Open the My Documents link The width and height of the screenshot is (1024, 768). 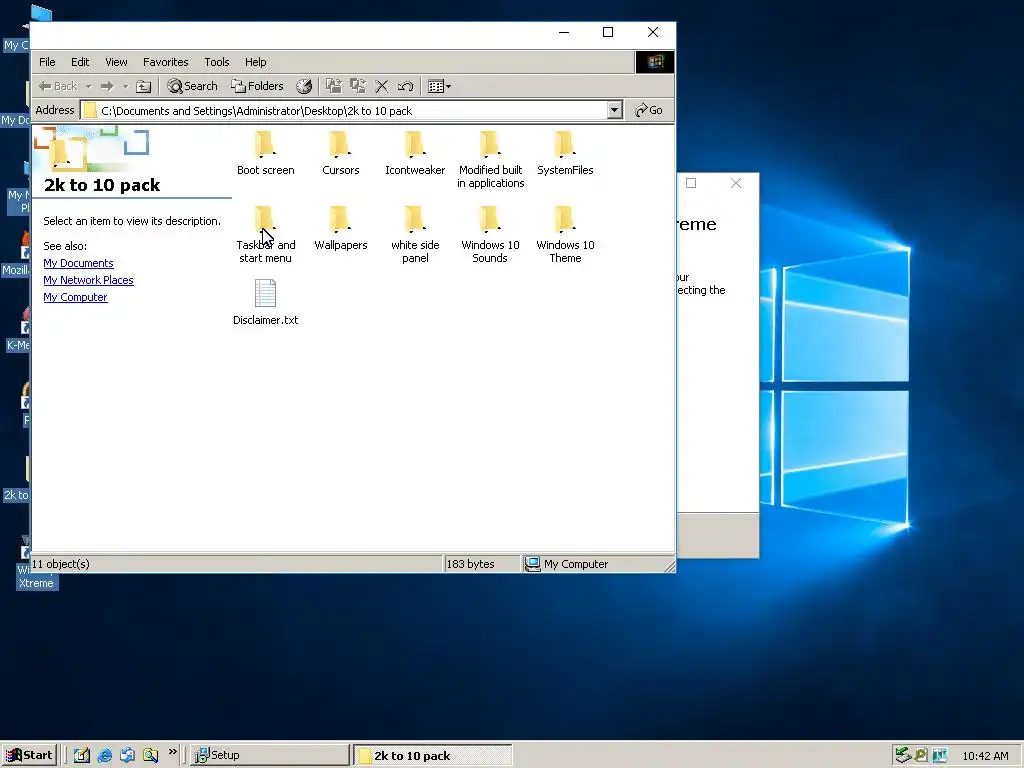(78, 263)
